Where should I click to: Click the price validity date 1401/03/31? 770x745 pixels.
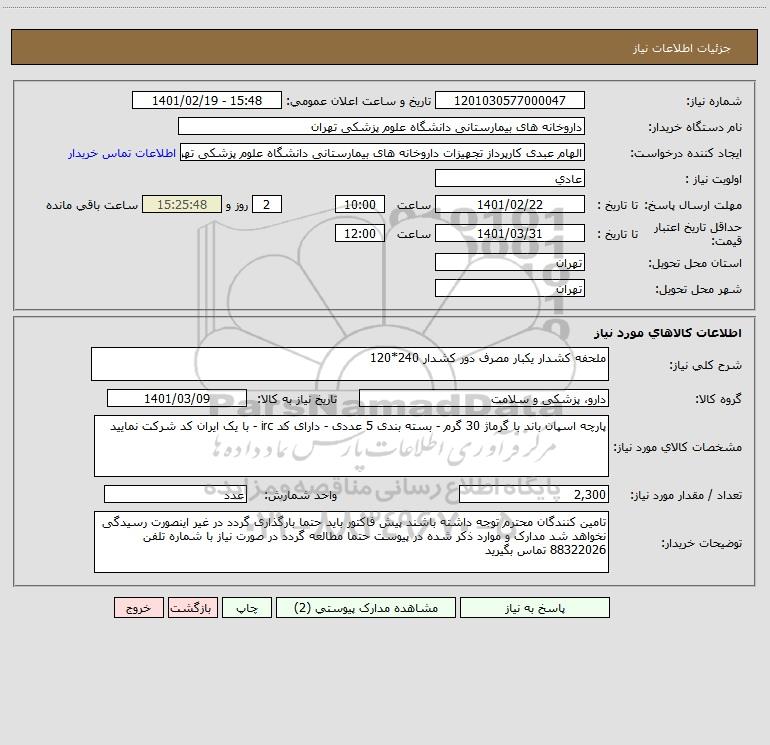tap(510, 233)
